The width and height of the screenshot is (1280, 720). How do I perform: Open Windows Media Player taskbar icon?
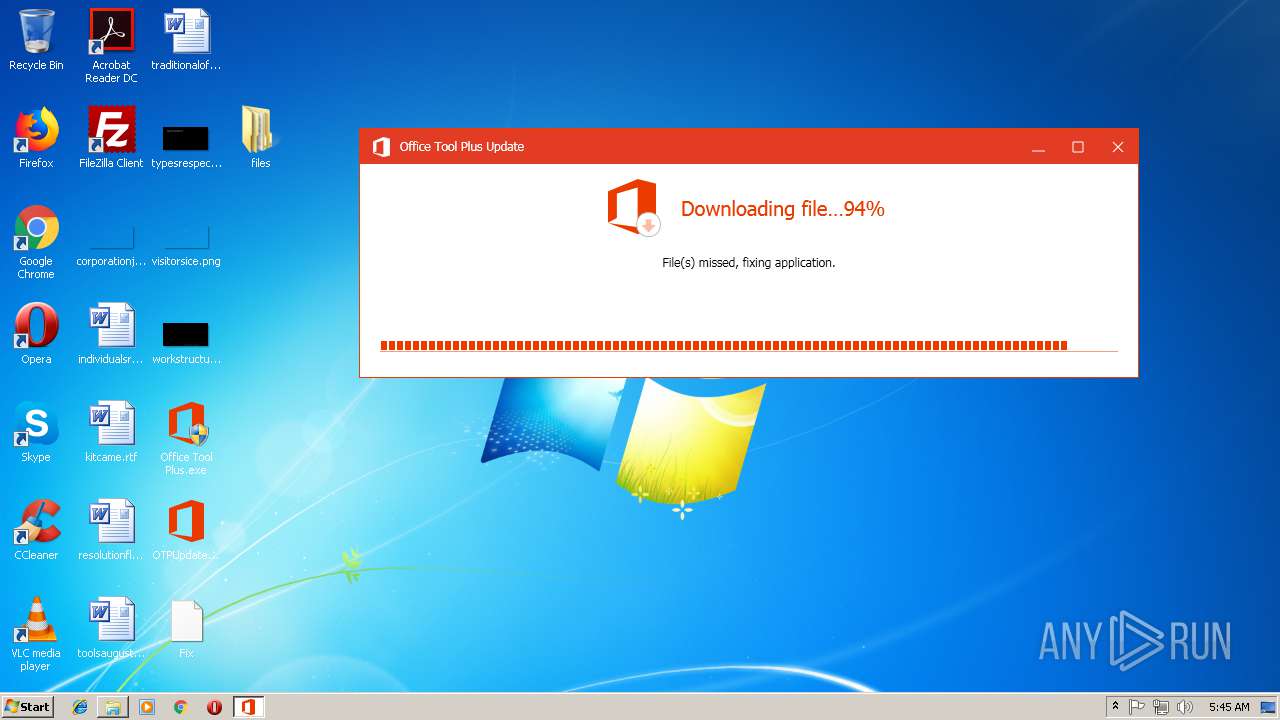[147, 707]
